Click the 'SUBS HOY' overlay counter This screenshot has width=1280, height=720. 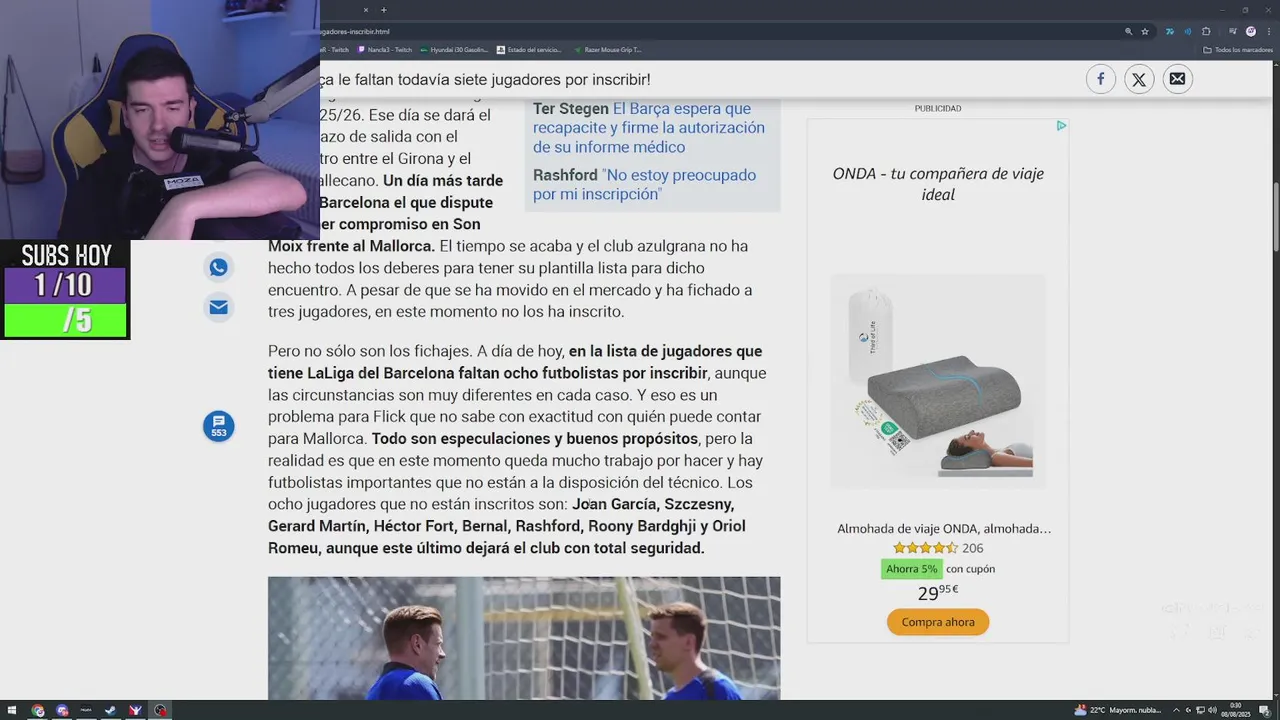65,290
